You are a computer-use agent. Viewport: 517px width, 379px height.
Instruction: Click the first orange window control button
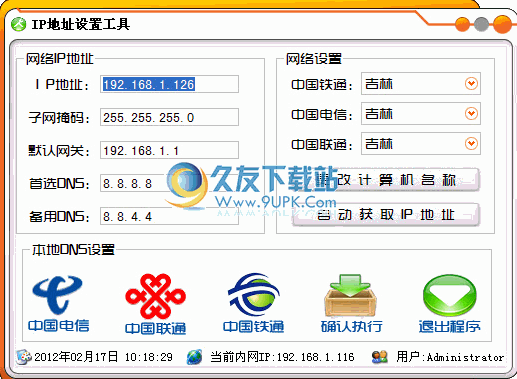[x=463, y=24]
